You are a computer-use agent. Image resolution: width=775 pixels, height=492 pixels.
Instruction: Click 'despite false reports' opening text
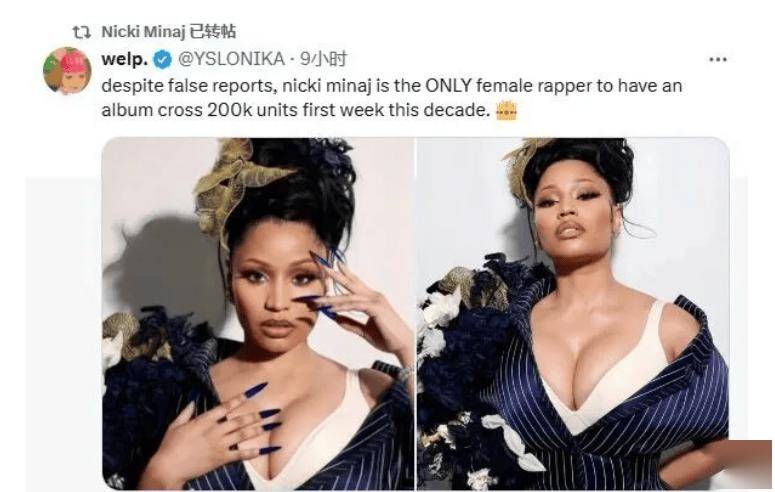(x=188, y=86)
